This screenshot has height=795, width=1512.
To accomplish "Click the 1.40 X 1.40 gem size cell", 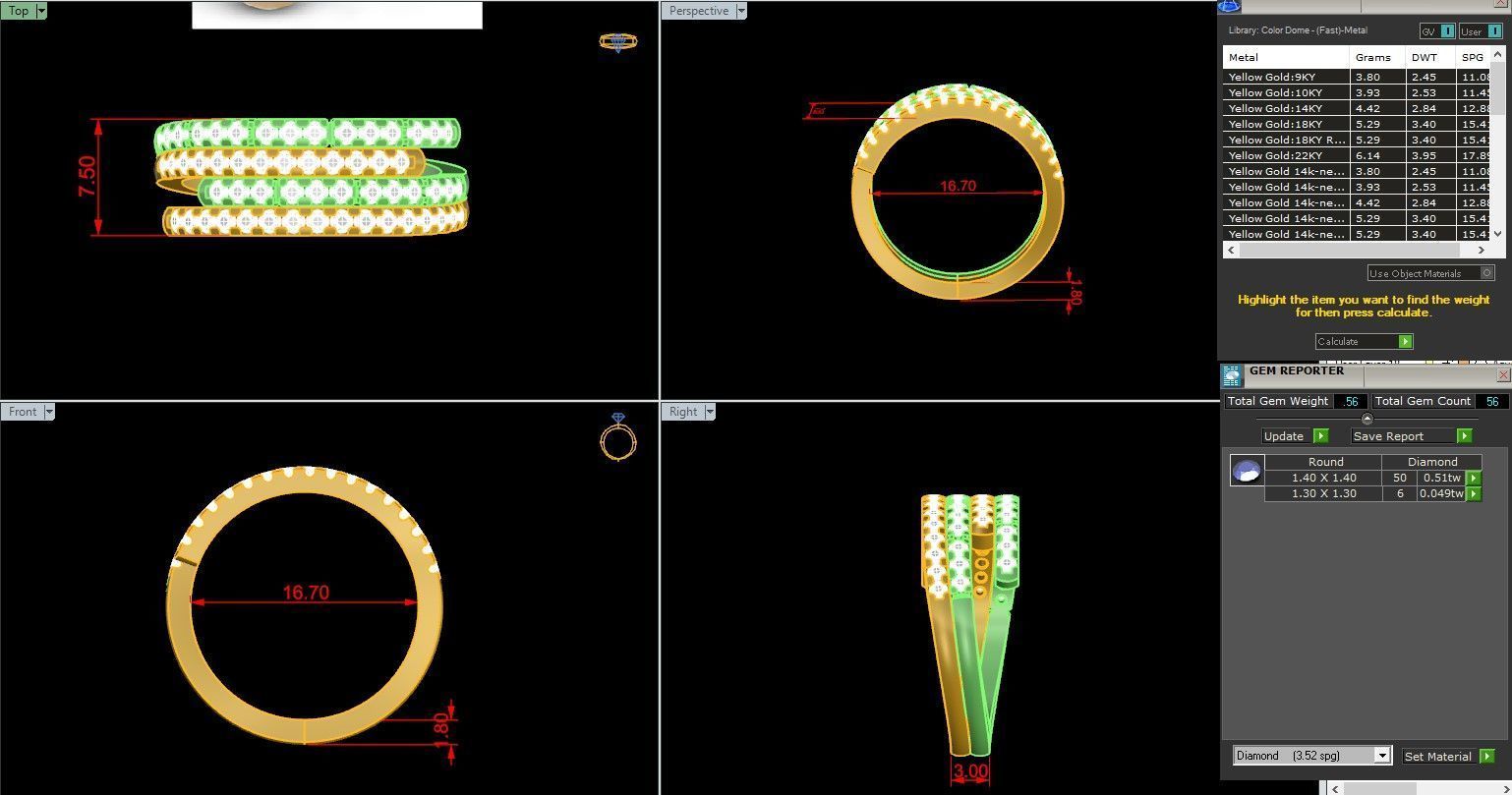I will coord(1324,478).
